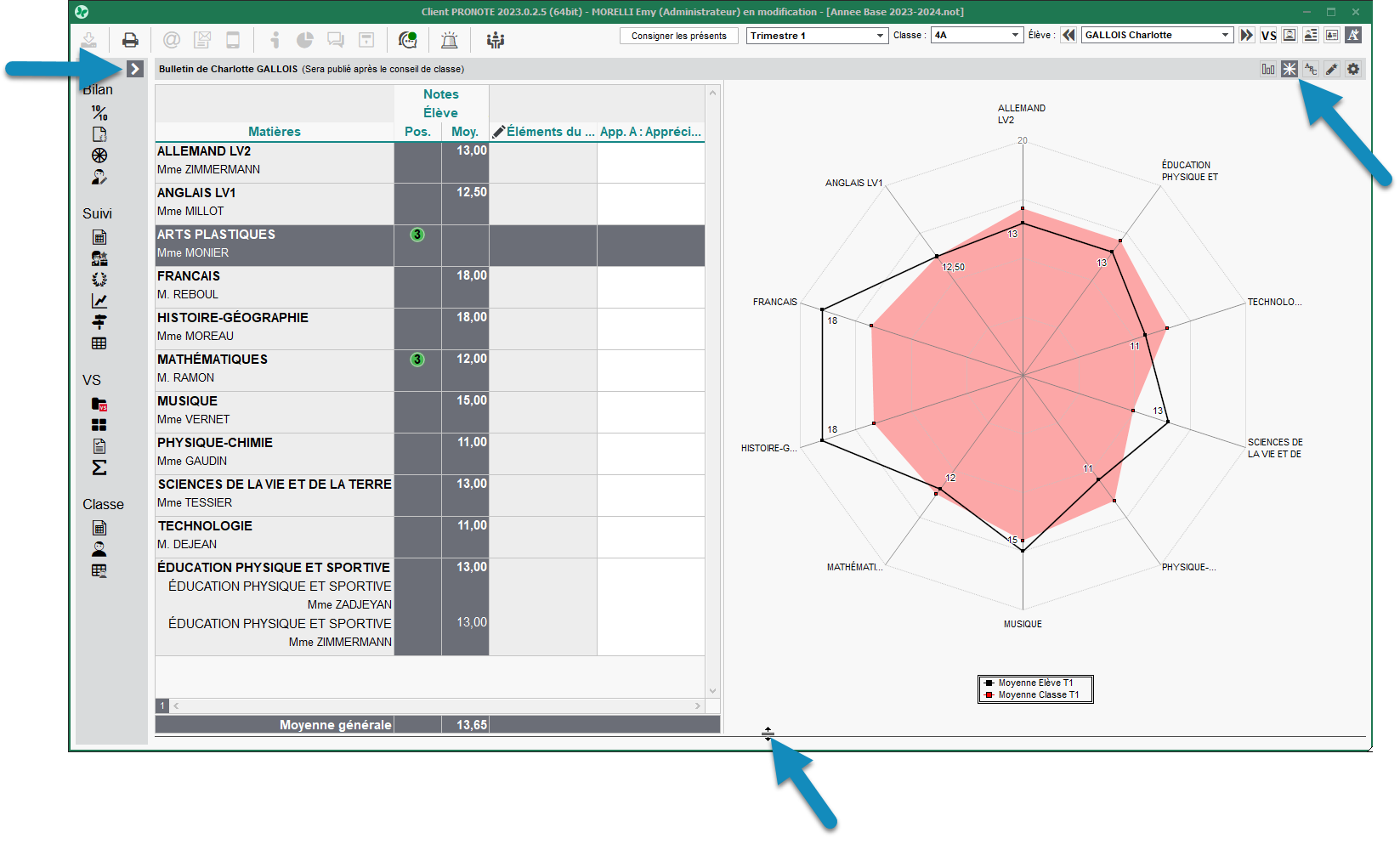Click the 'Matières' column header

click(275, 132)
